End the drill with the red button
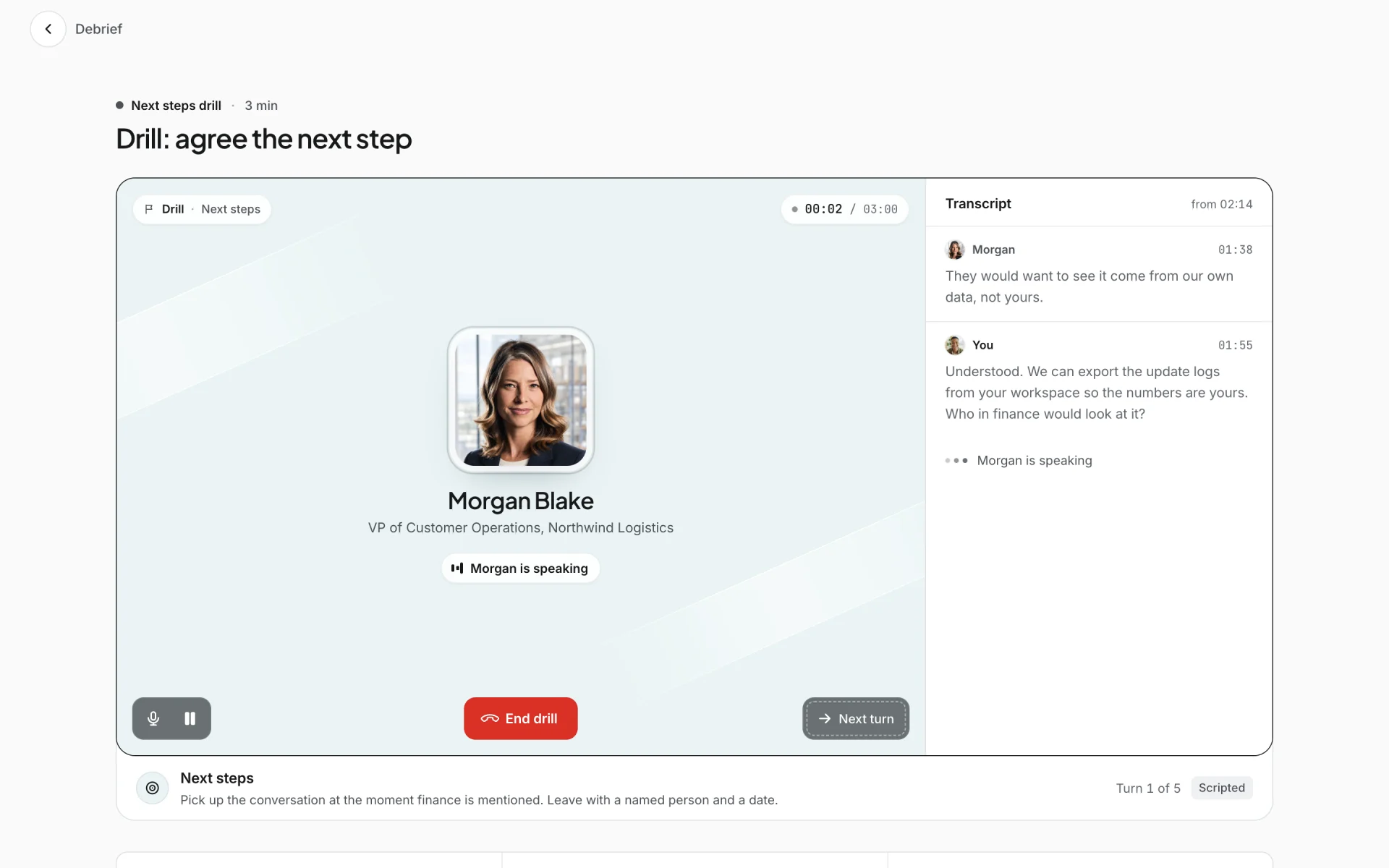1389x868 pixels. 521,718
